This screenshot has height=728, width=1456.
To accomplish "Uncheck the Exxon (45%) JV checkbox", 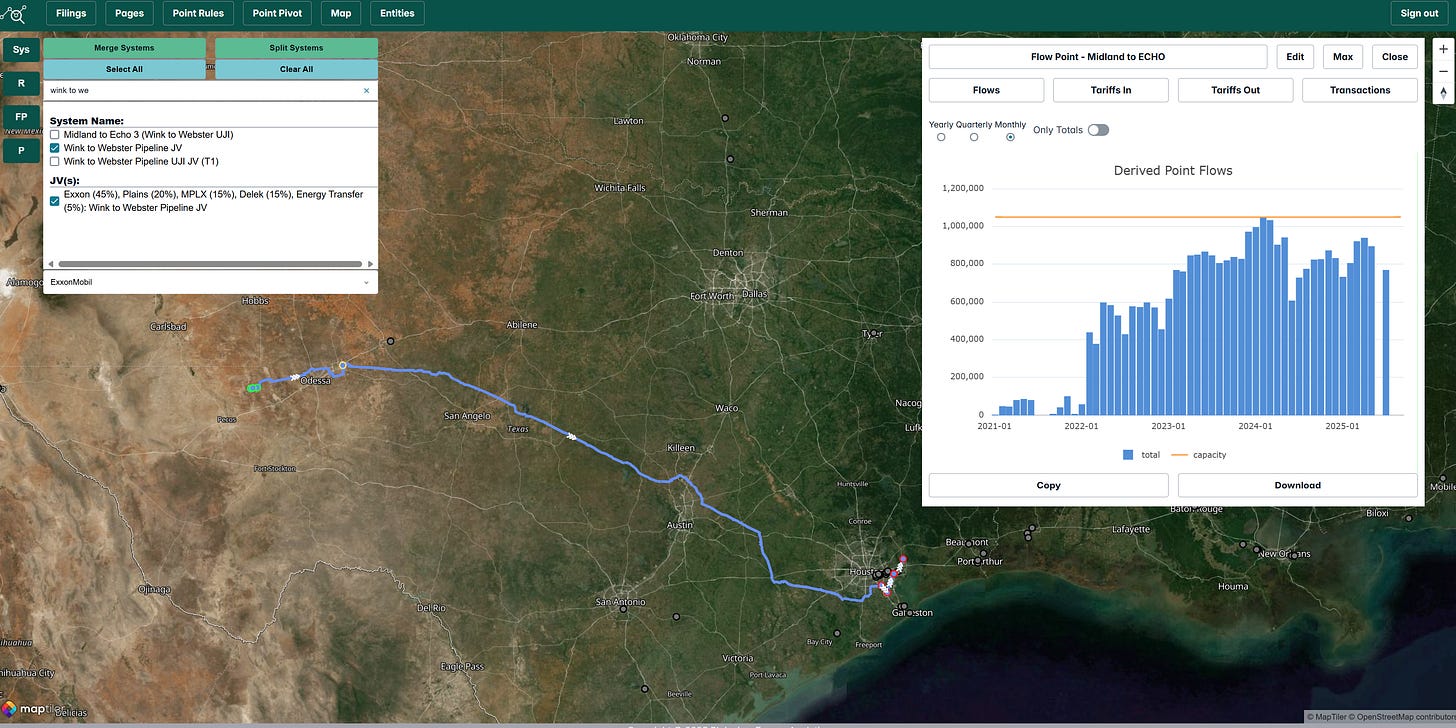I will click(x=55, y=201).
